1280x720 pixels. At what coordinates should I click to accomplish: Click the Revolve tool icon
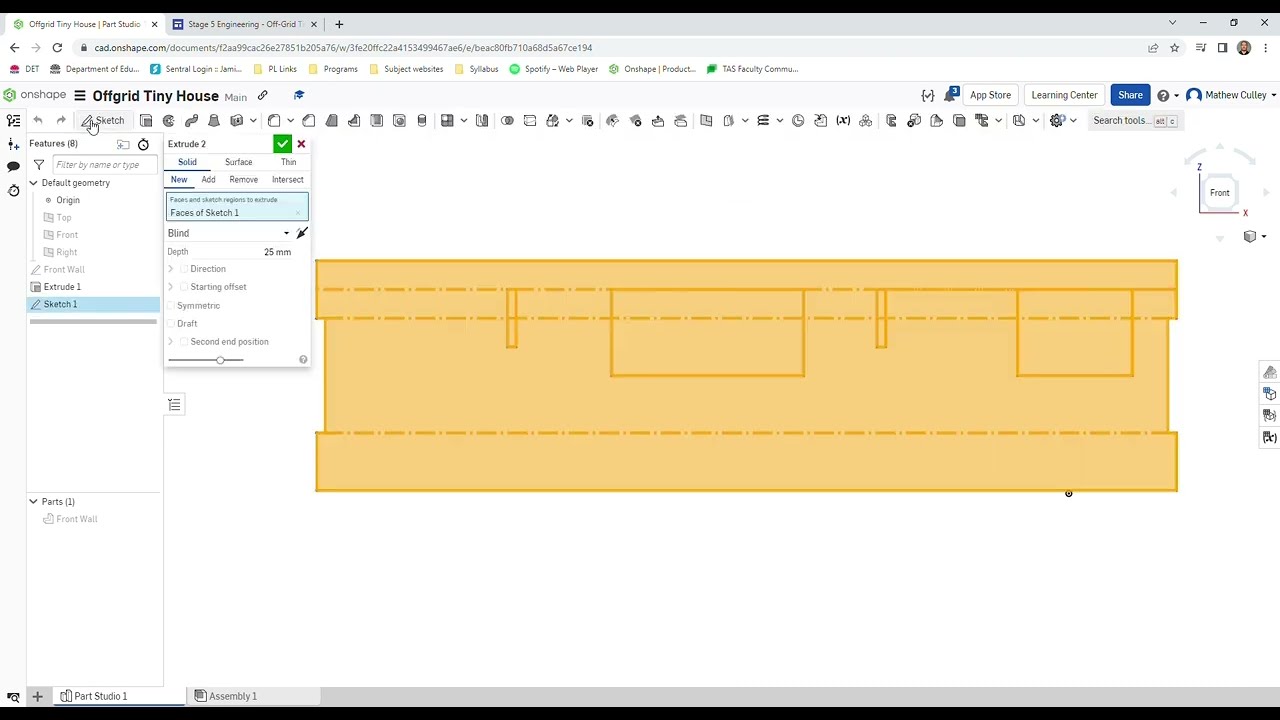[x=169, y=120]
